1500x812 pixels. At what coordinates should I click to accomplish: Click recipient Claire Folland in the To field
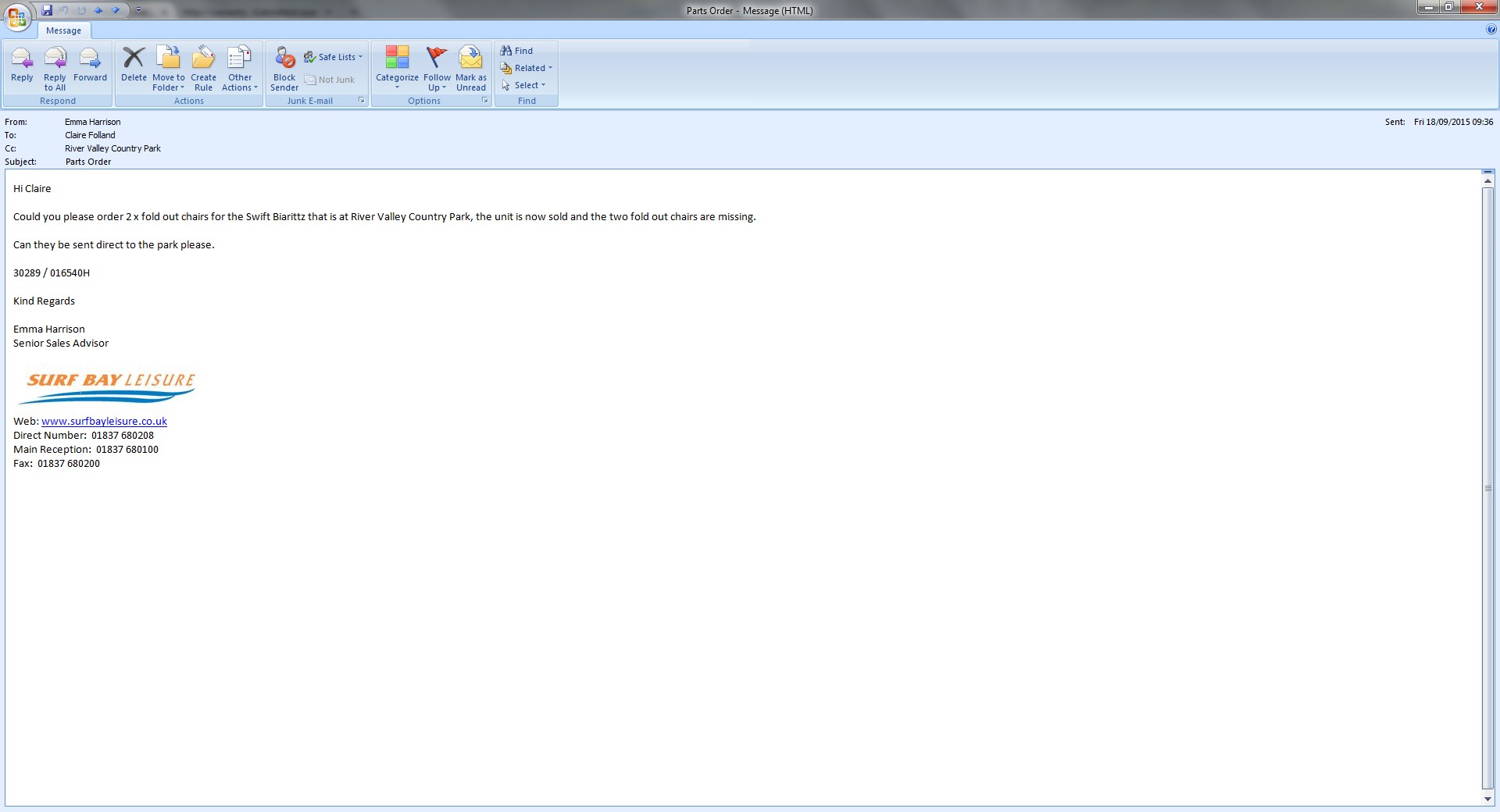(x=90, y=135)
